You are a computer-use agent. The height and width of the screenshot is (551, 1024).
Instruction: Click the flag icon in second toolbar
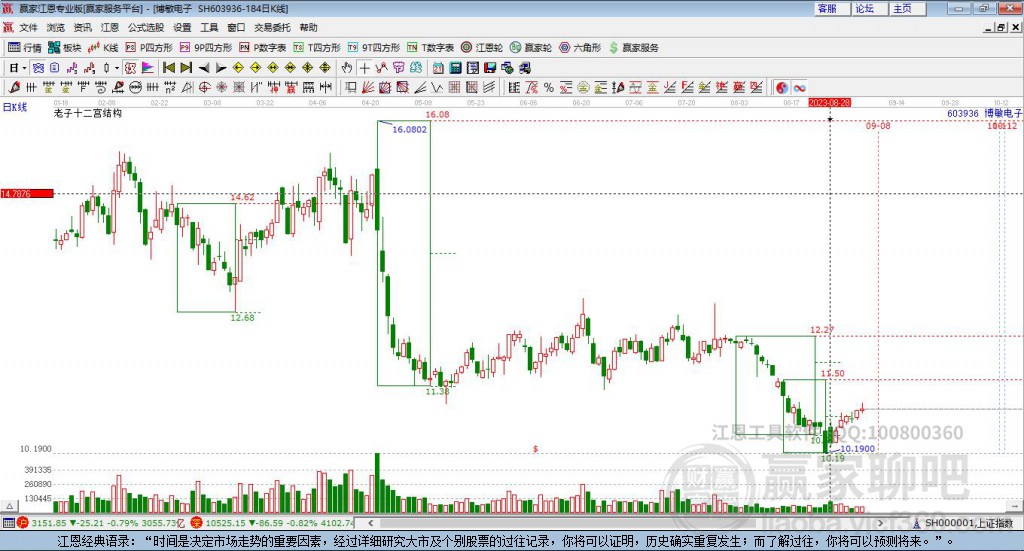tap(148, 68)
